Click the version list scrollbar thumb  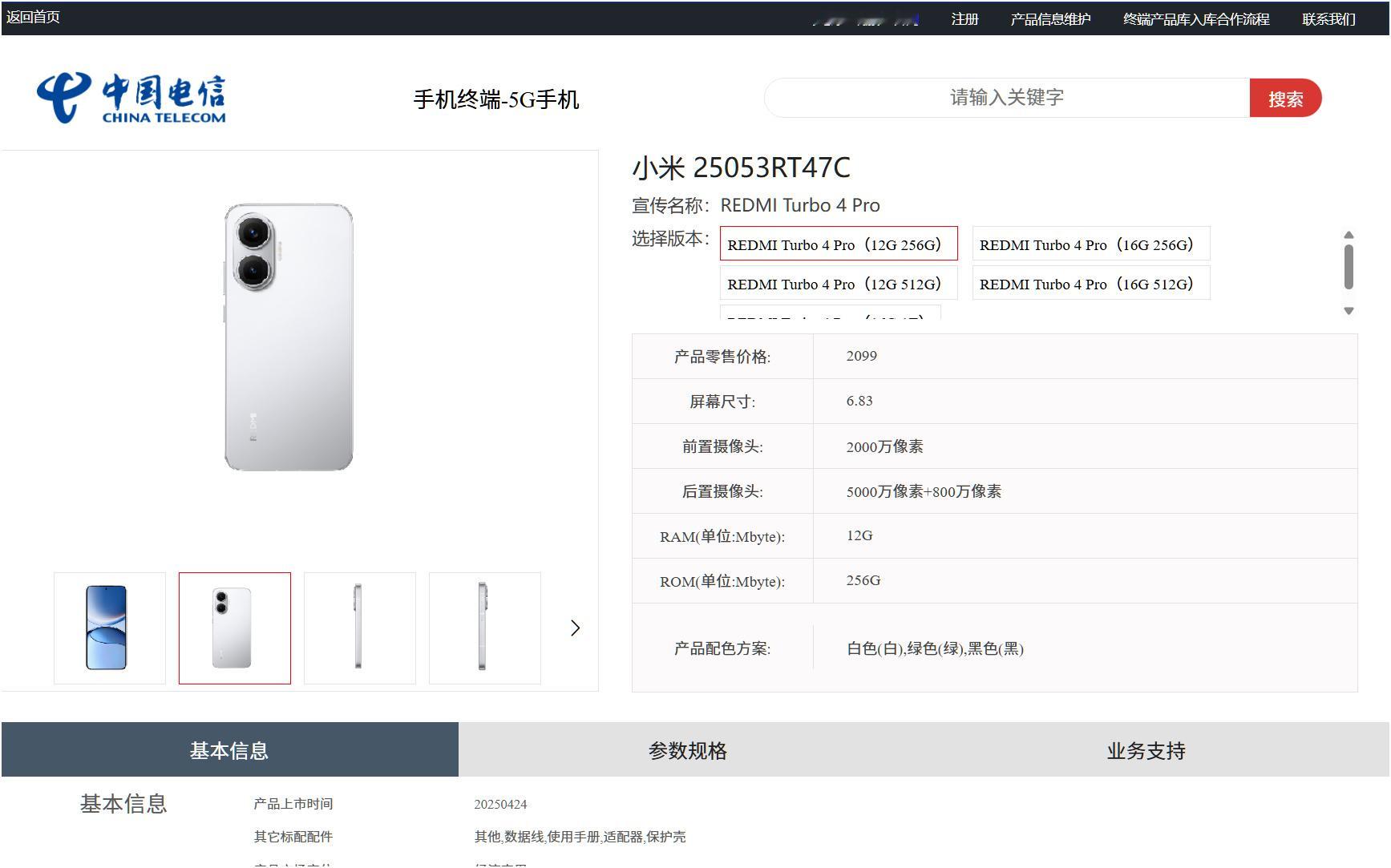tap(1349, 267)
